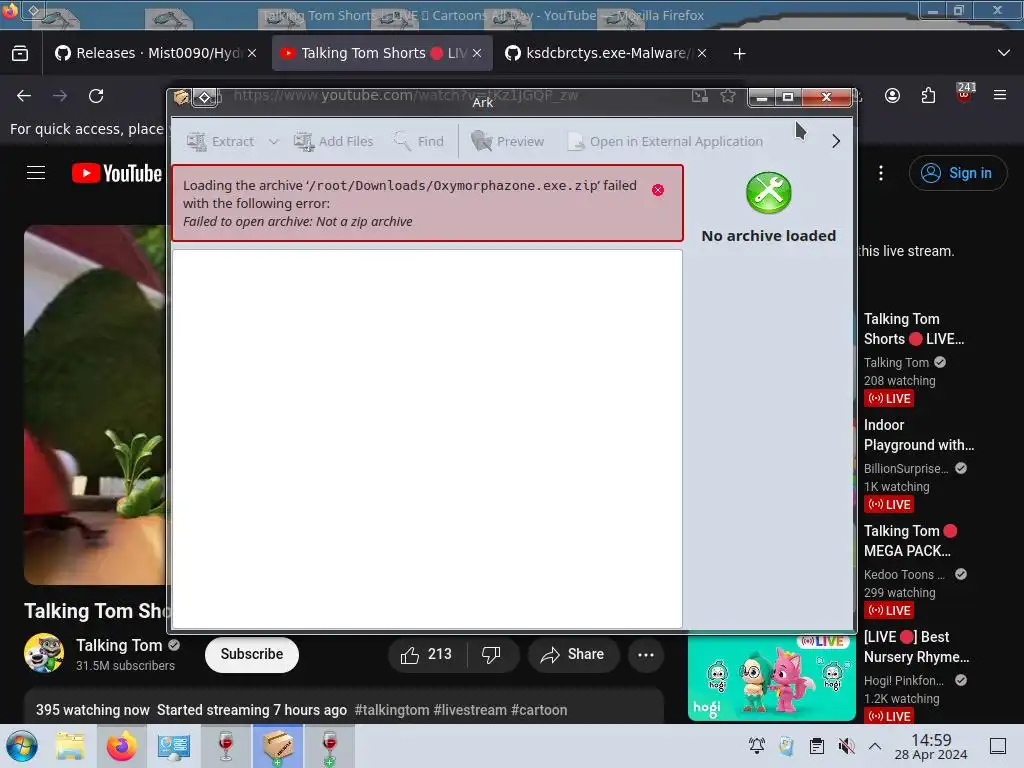Image resolution: width=1024 pixels, height=768 pixels.
Task: Click the #cartoon hashtag
Action: (x=539, y=710)
